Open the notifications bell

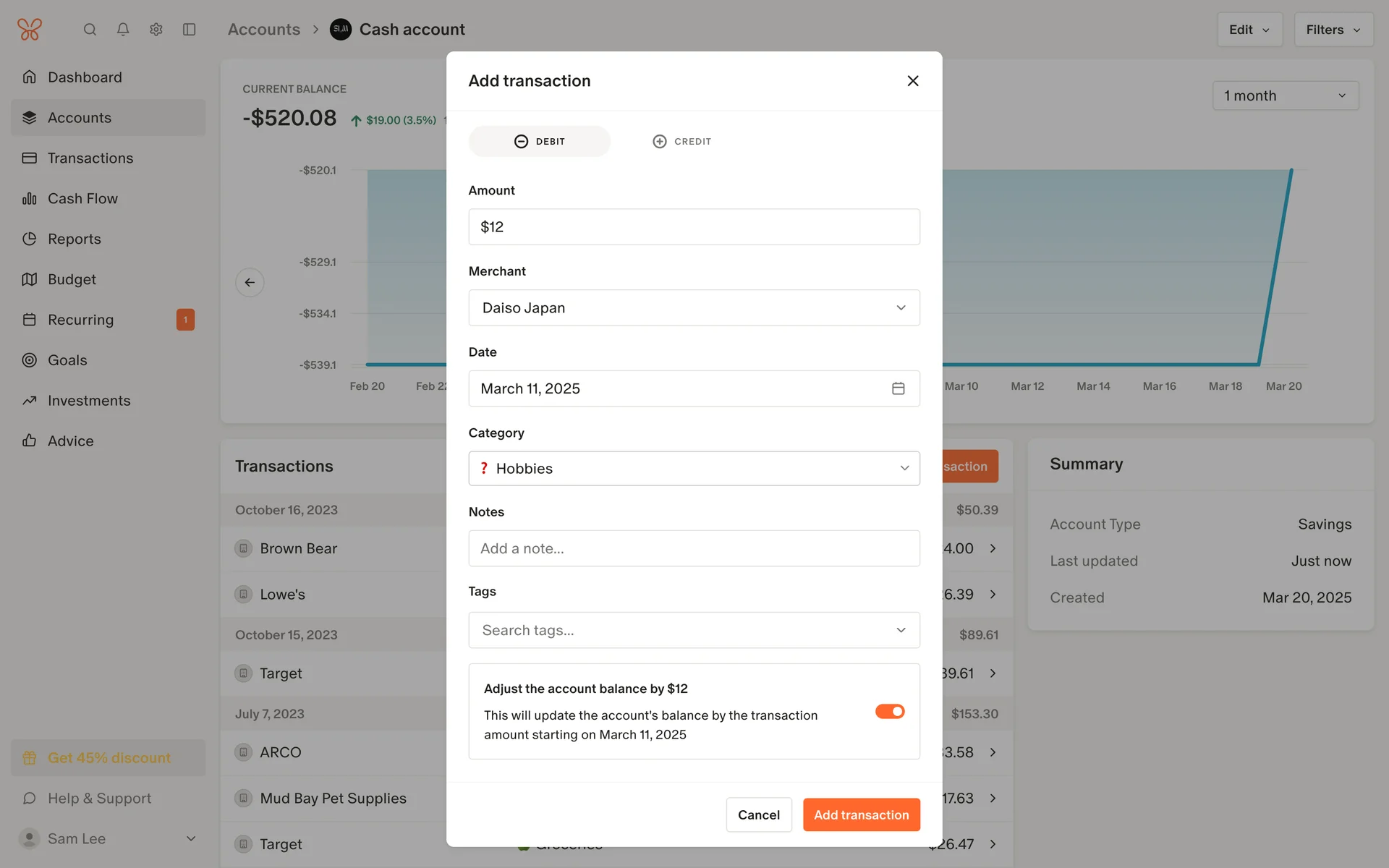[x=123, y=30]
